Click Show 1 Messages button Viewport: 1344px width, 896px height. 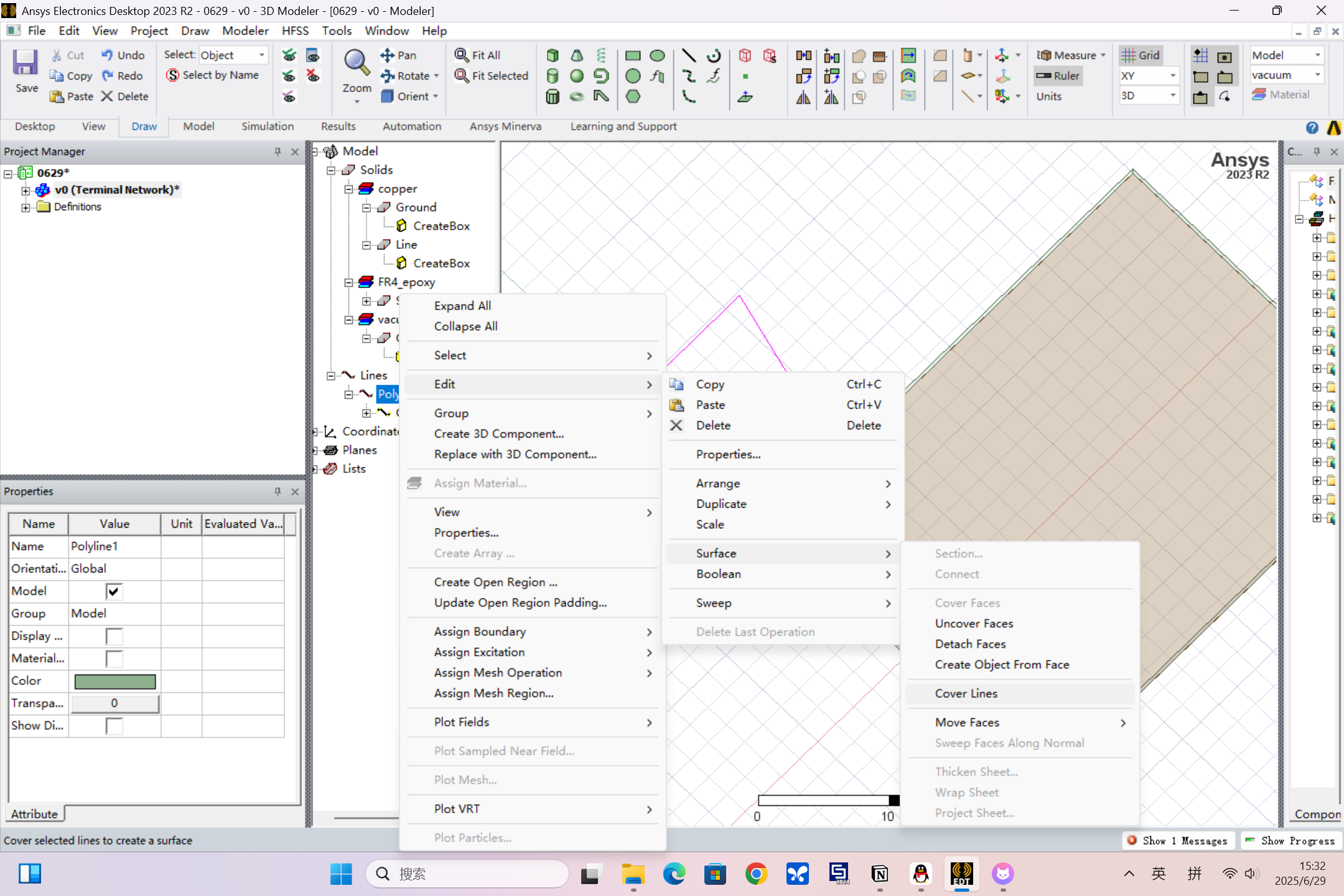pos(1177,841)
